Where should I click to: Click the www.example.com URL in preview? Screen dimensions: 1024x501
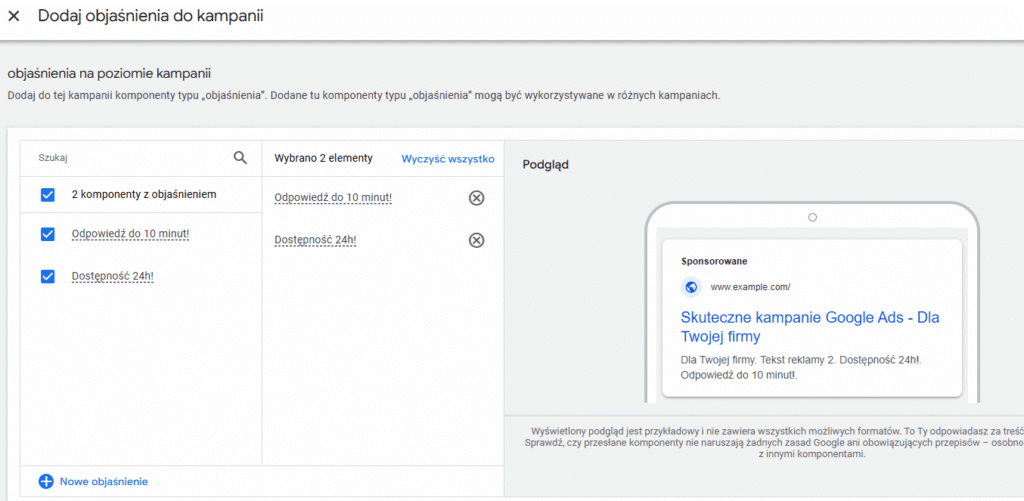[x=750, y=287]
